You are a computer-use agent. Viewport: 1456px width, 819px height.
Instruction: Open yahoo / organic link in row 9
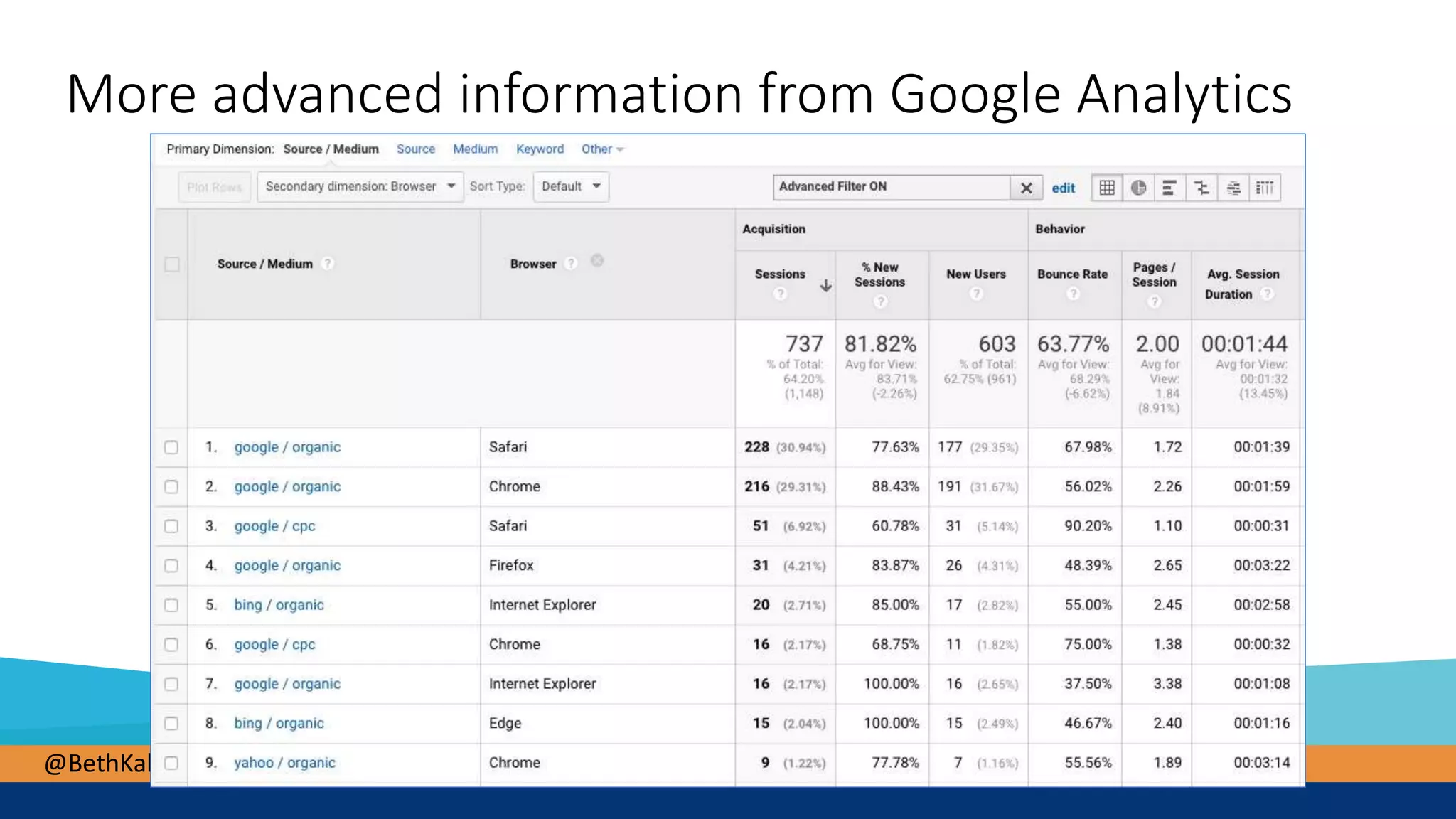coord(284,763)
